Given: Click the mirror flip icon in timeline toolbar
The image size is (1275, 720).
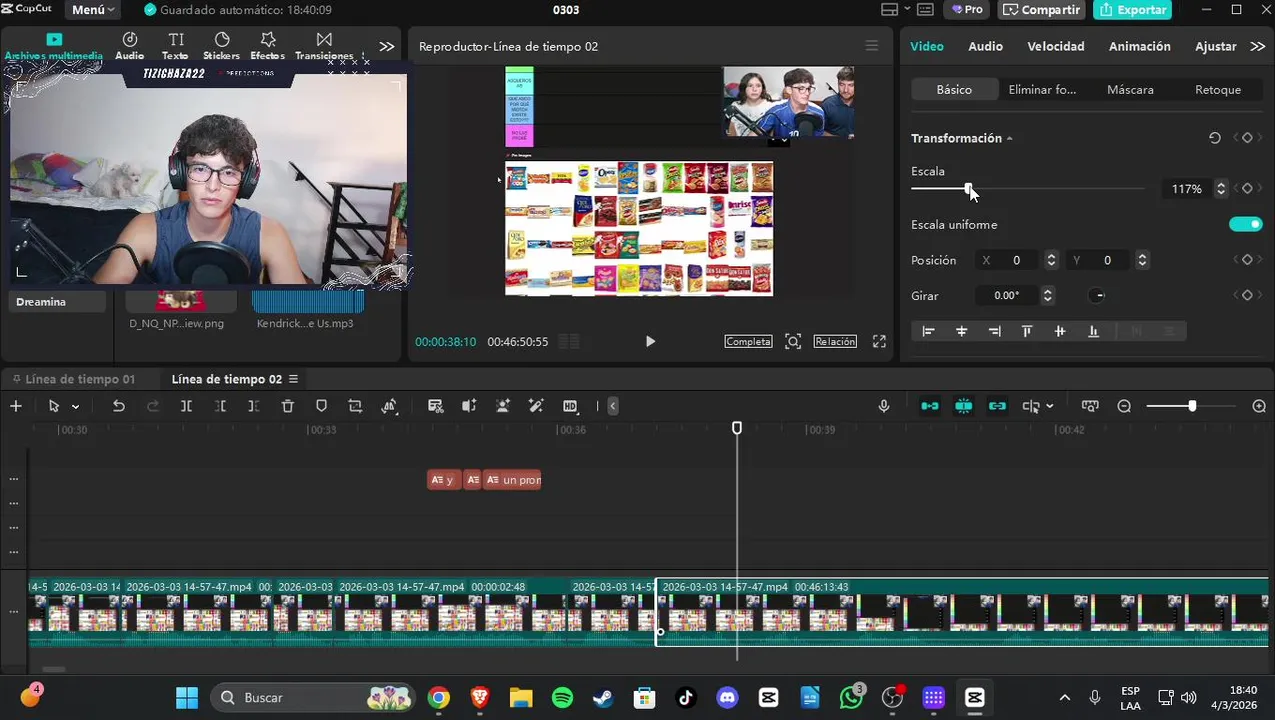Looking at the screenshot, I should pos(389,406).
